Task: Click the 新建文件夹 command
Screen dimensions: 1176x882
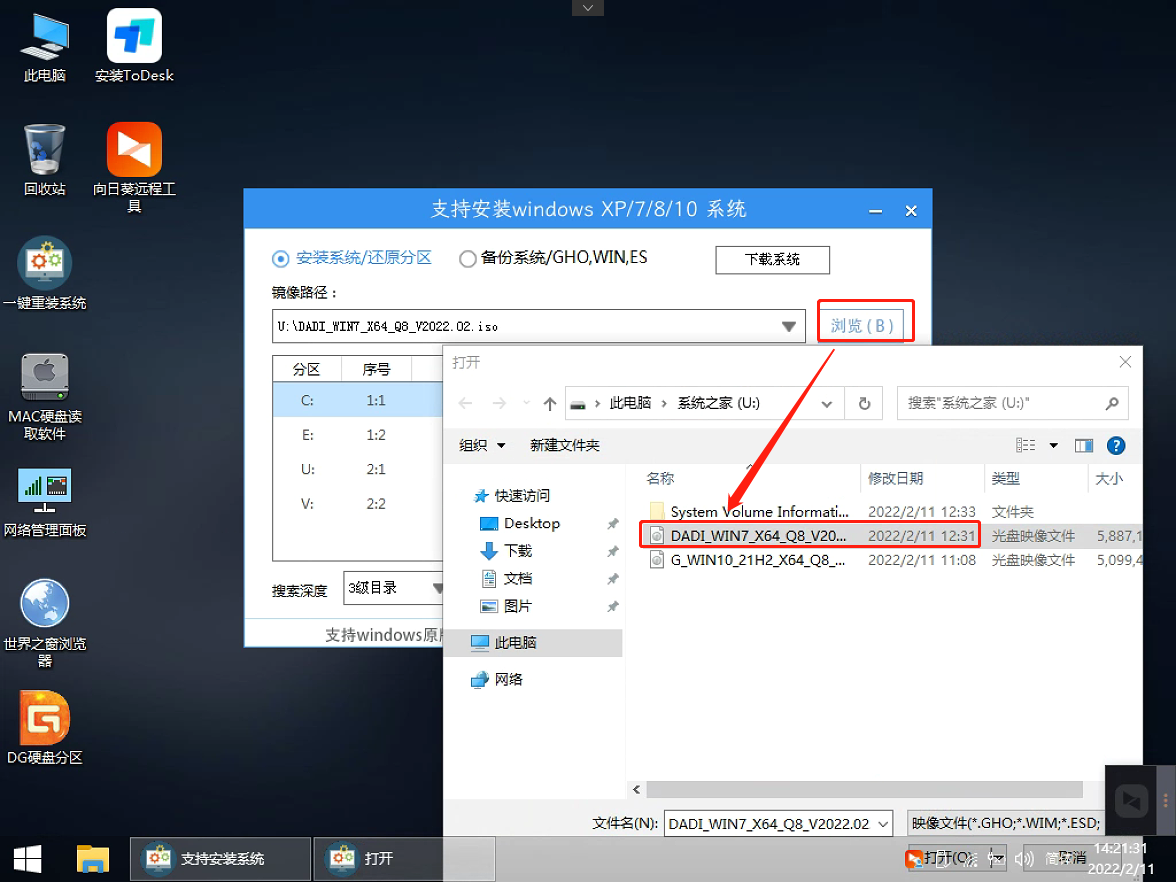Action: pyautogui.click(x=565, y=445)
